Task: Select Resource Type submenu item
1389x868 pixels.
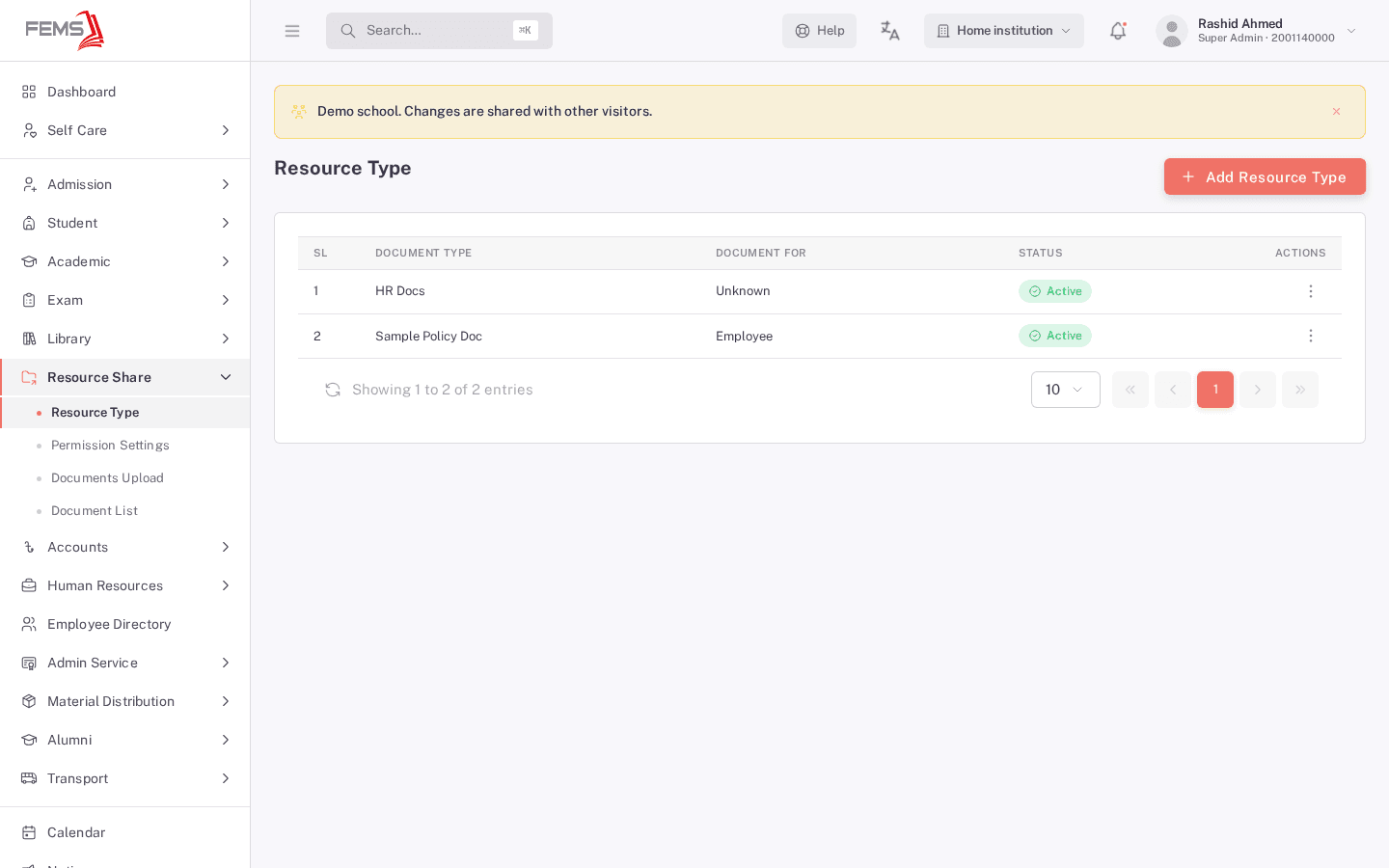Action: click(x=125, y=412)
